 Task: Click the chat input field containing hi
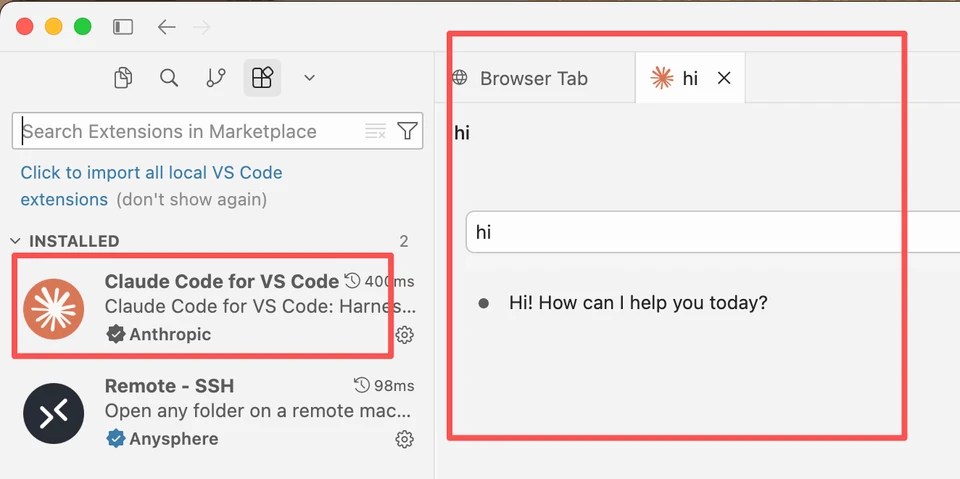[x=713, y=232]
